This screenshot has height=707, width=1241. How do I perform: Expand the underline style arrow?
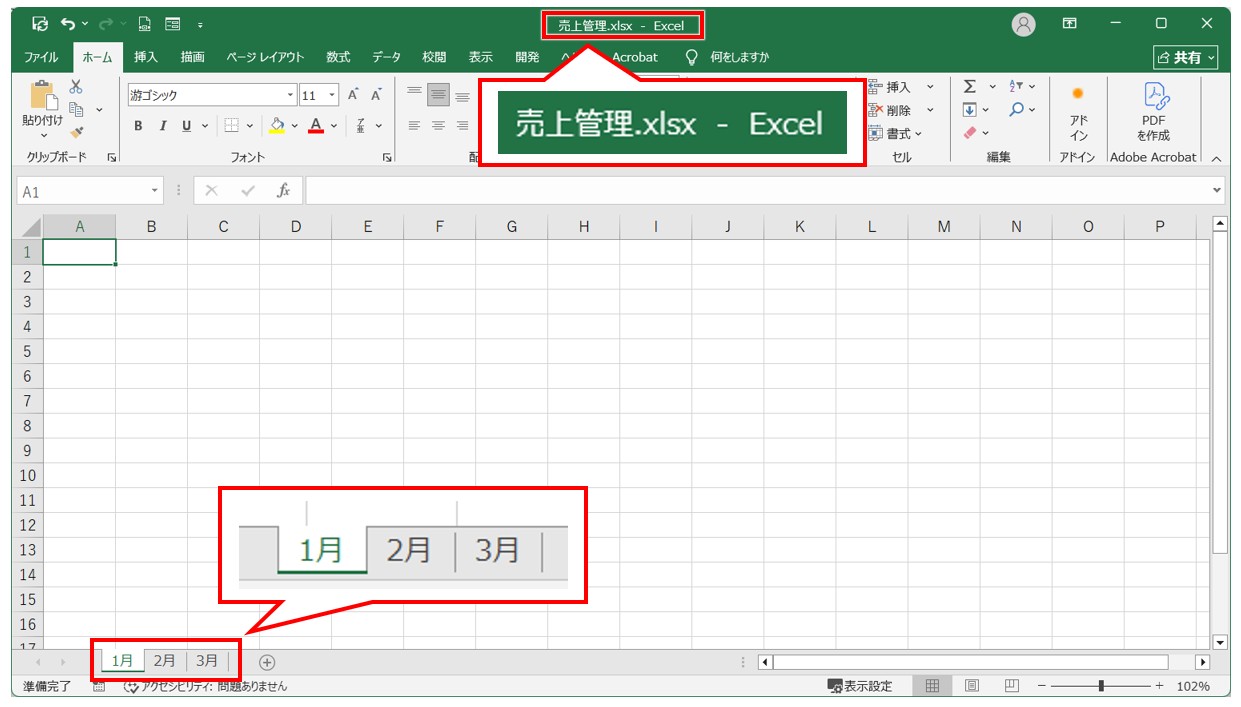pos(205,126)
